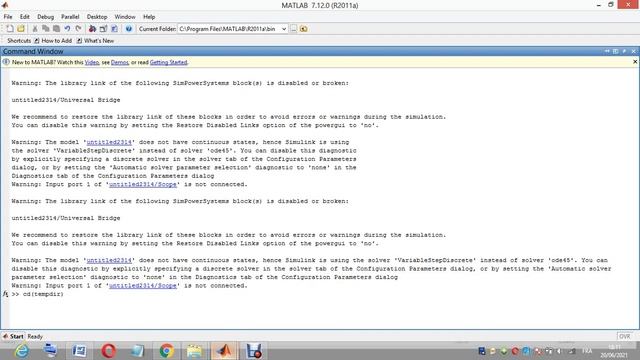Open the Window menu

point(125,17)
